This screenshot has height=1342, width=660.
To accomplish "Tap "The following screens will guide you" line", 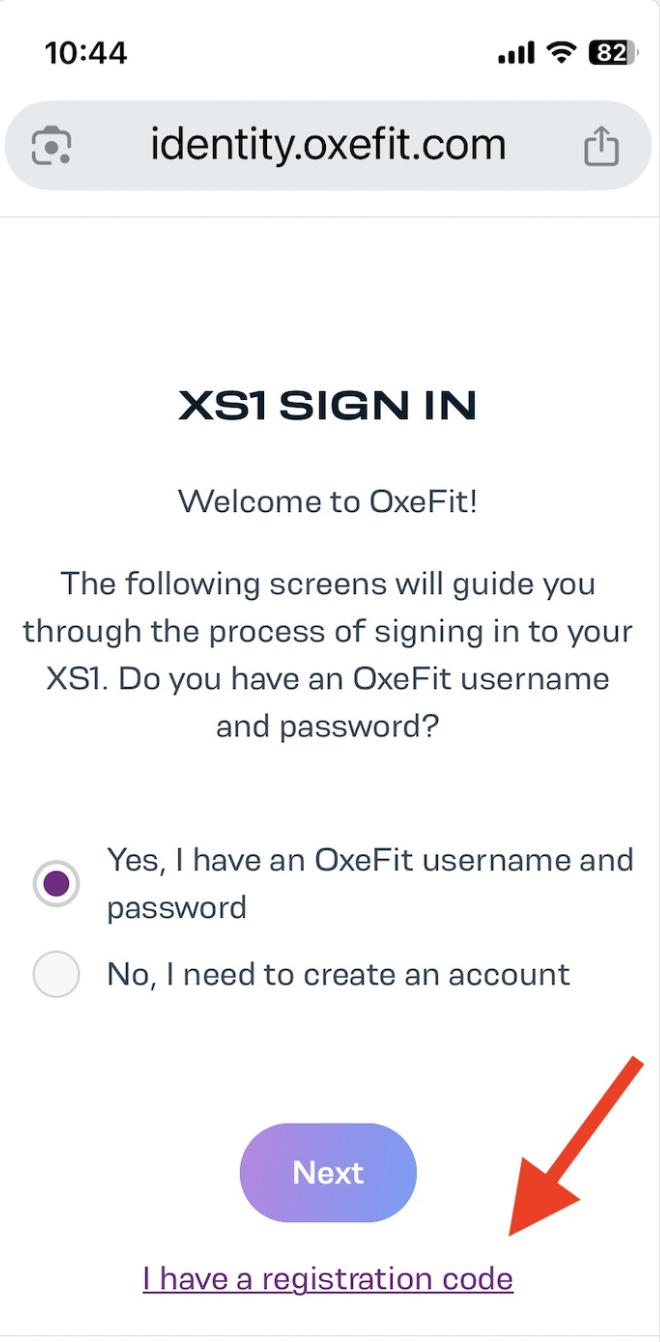I will point(328,583).
